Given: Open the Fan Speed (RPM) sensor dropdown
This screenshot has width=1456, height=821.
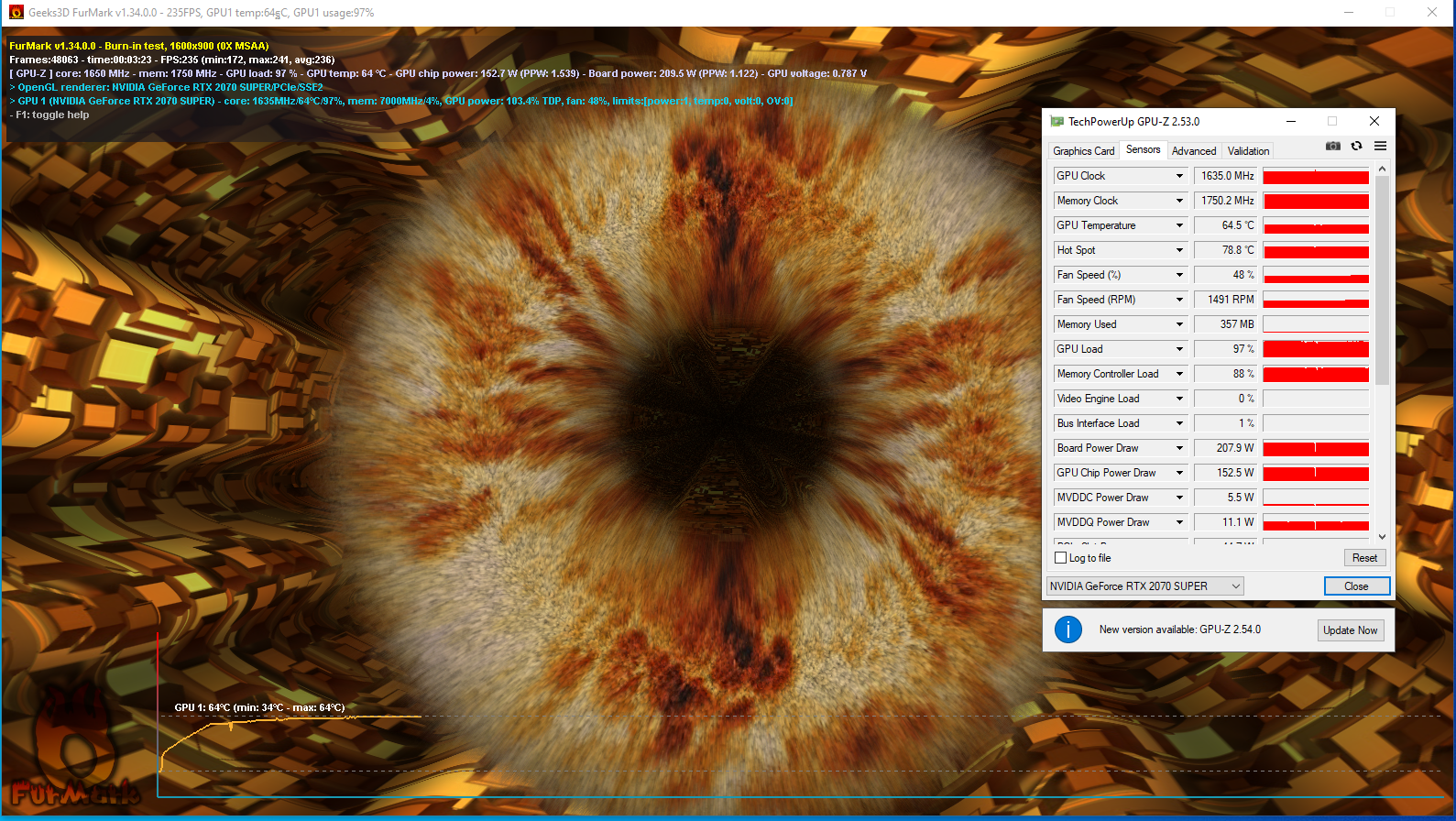Looking at the screenshot, I should click(1179, 300).
